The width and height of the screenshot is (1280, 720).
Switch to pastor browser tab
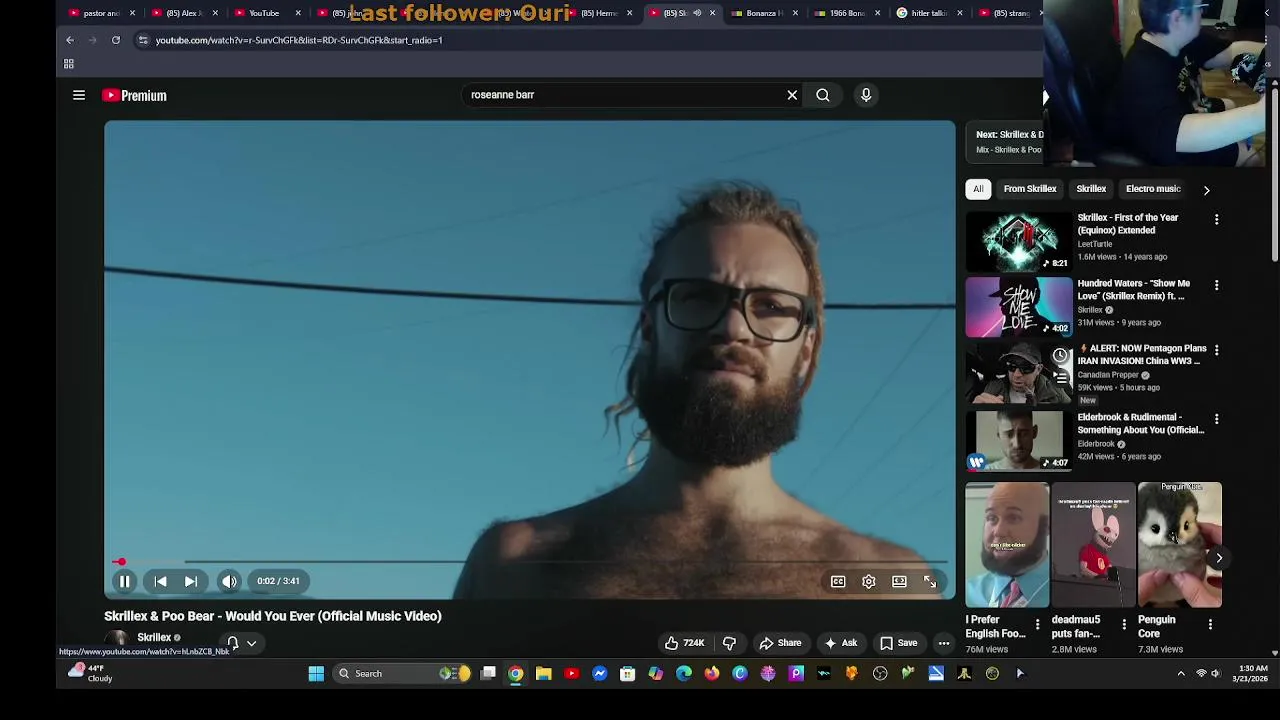click(100, 13)
